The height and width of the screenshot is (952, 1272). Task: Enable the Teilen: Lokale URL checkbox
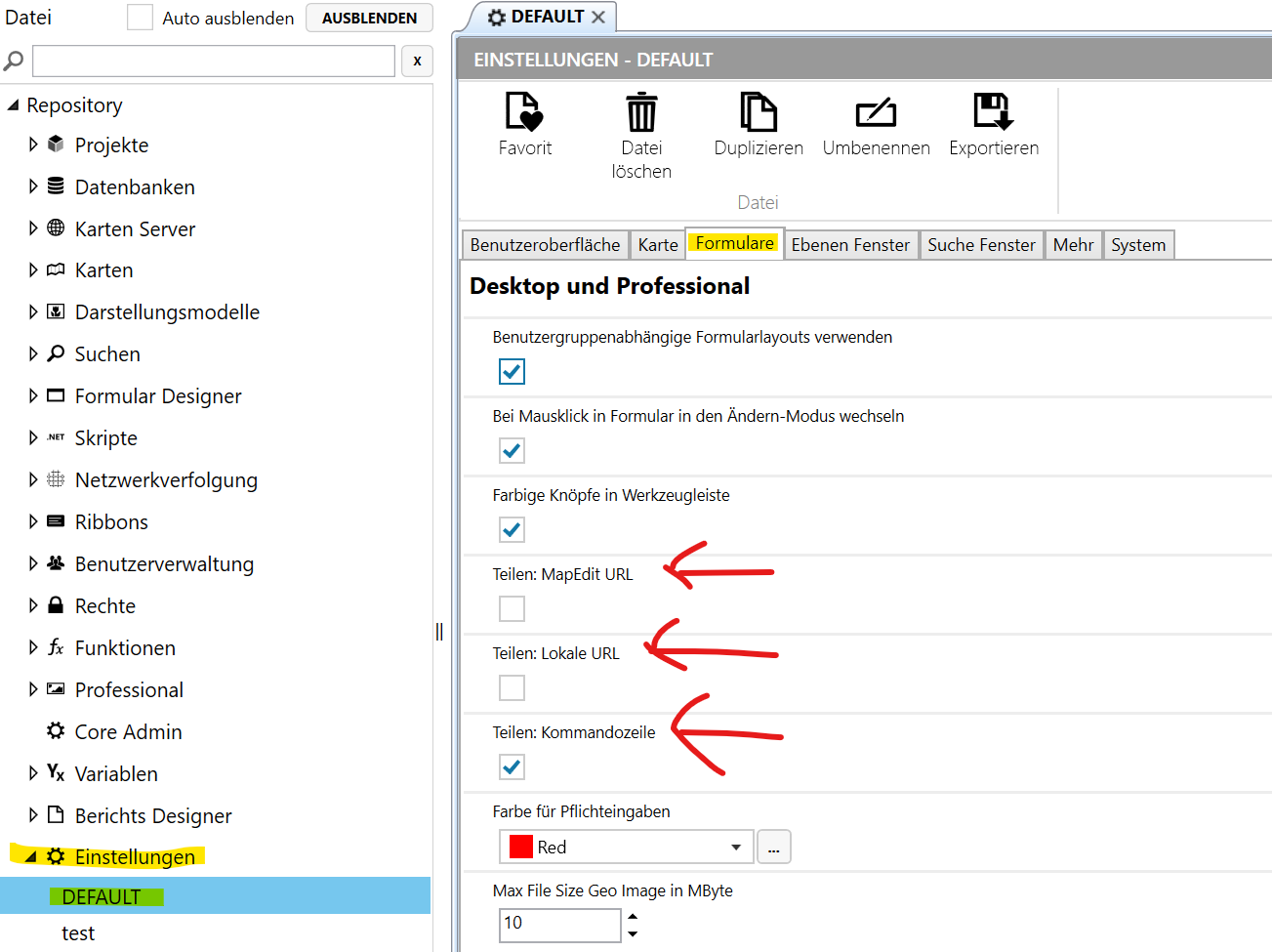pos(512,687)
